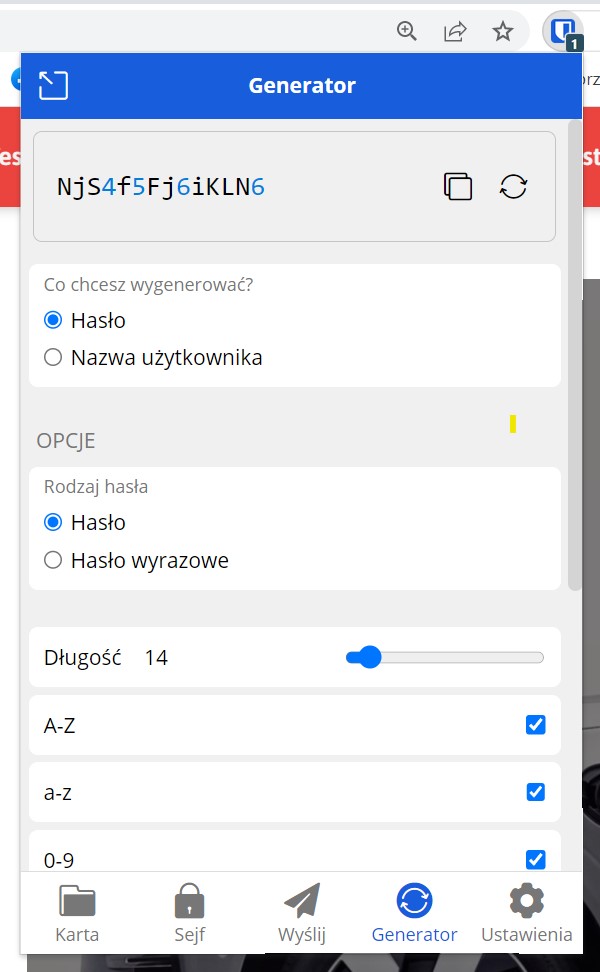Select the Generator tab
The image size is (600, 972).
pos(414,914)
